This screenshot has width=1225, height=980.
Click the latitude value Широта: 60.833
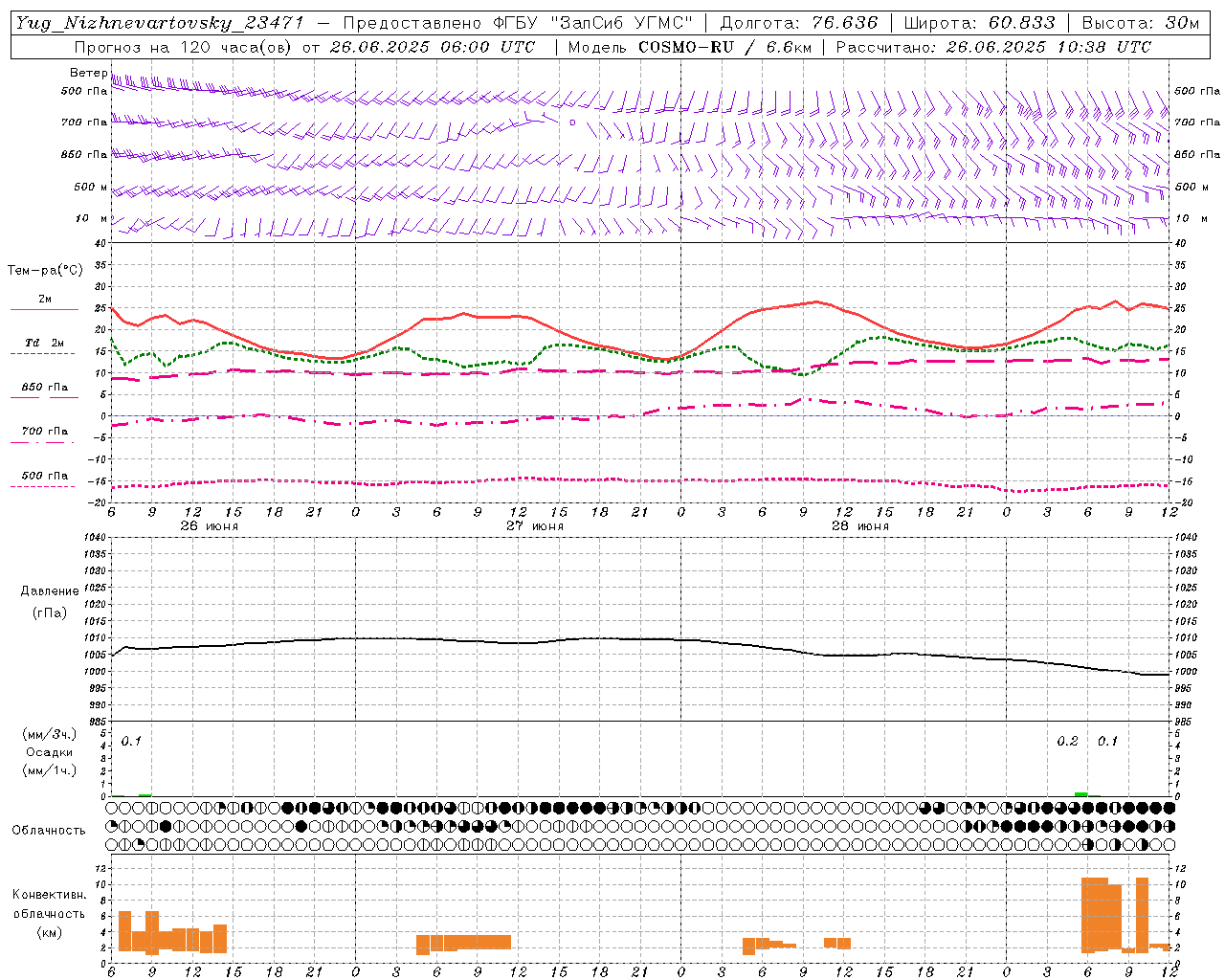coord(979,23)
